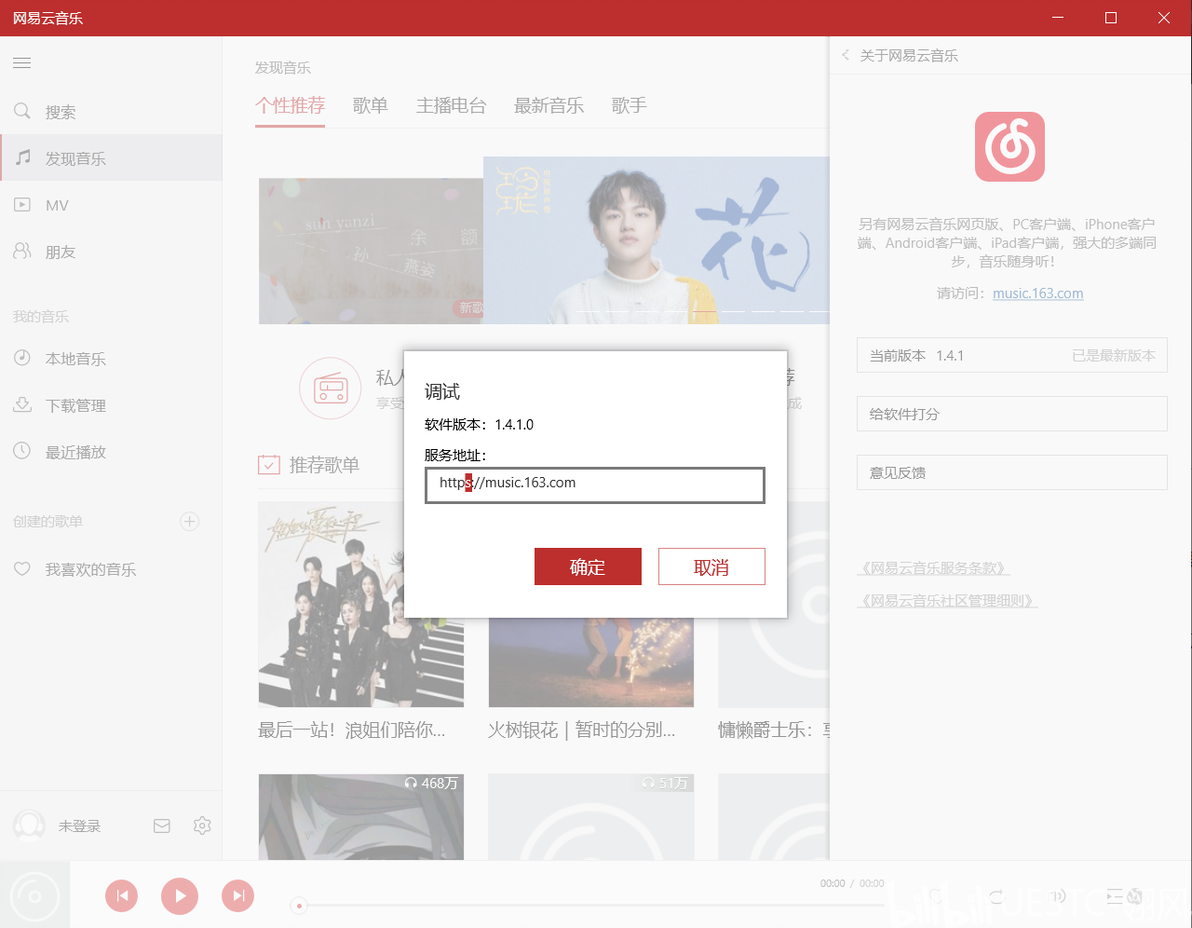Click the 推荐歌单 calendar check icon
Screen dimensions: 1192x928
[x=269, y=464]
